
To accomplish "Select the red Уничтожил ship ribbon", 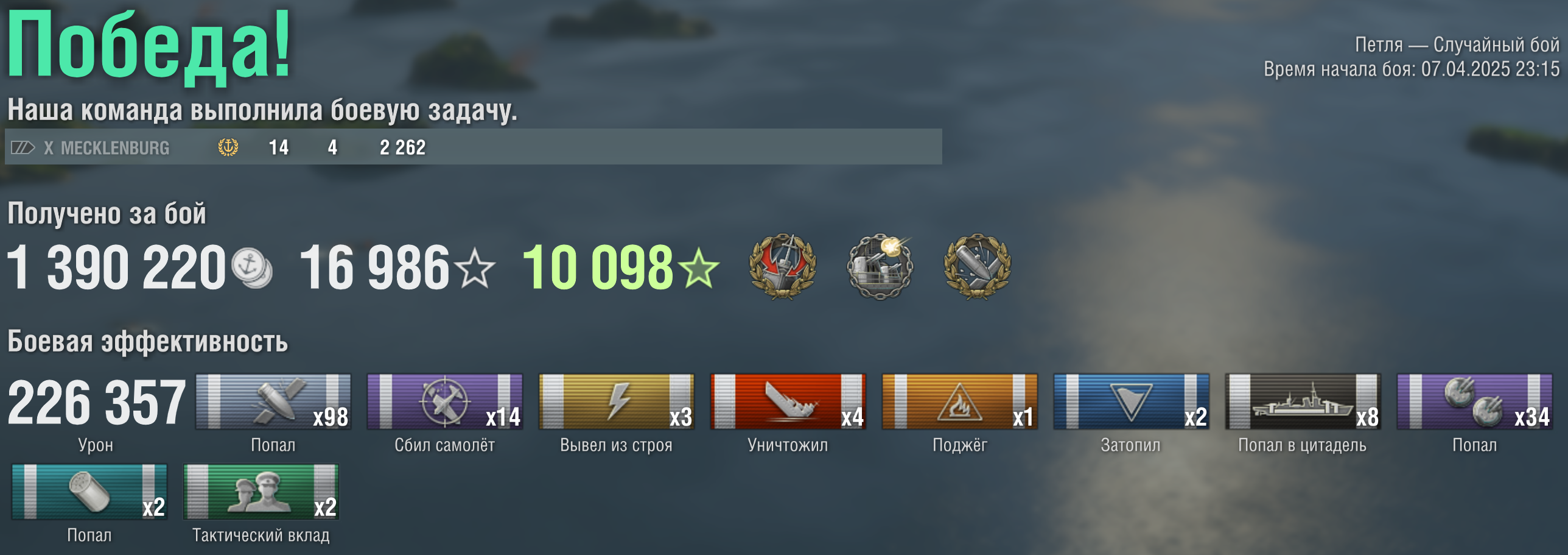I will point(788,401).
